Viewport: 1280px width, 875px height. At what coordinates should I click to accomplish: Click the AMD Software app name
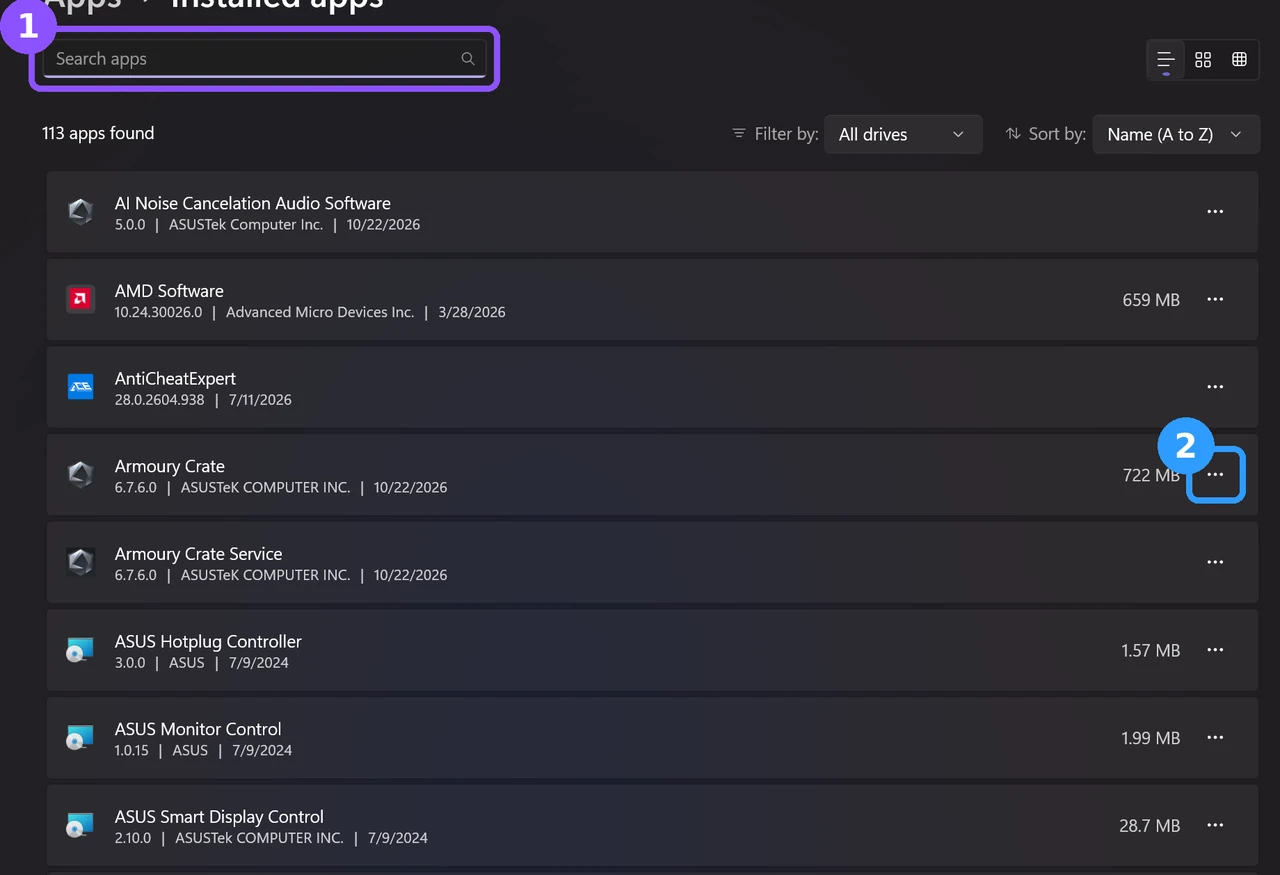tap(169, 291)
